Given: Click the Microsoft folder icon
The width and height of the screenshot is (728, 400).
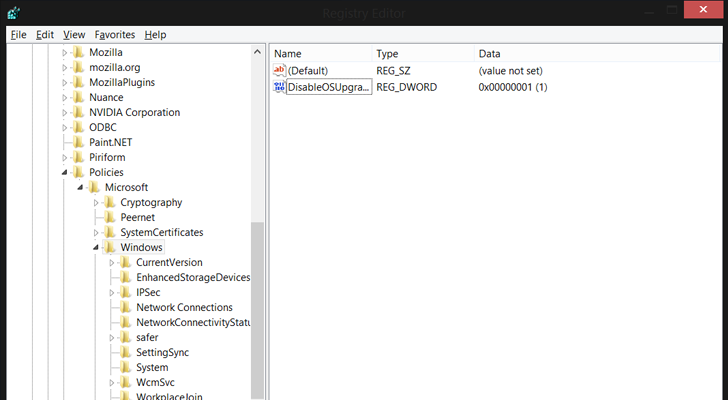Looking at the screenshot, I should point(94,187).
